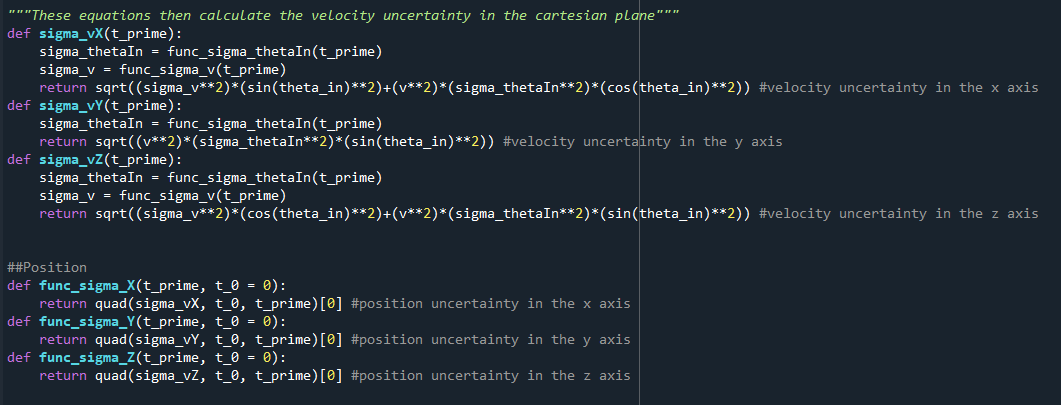Click the comment 'velocity uncertainty in the y axis'
The image size is (1061, 405).
click(643, 141)
